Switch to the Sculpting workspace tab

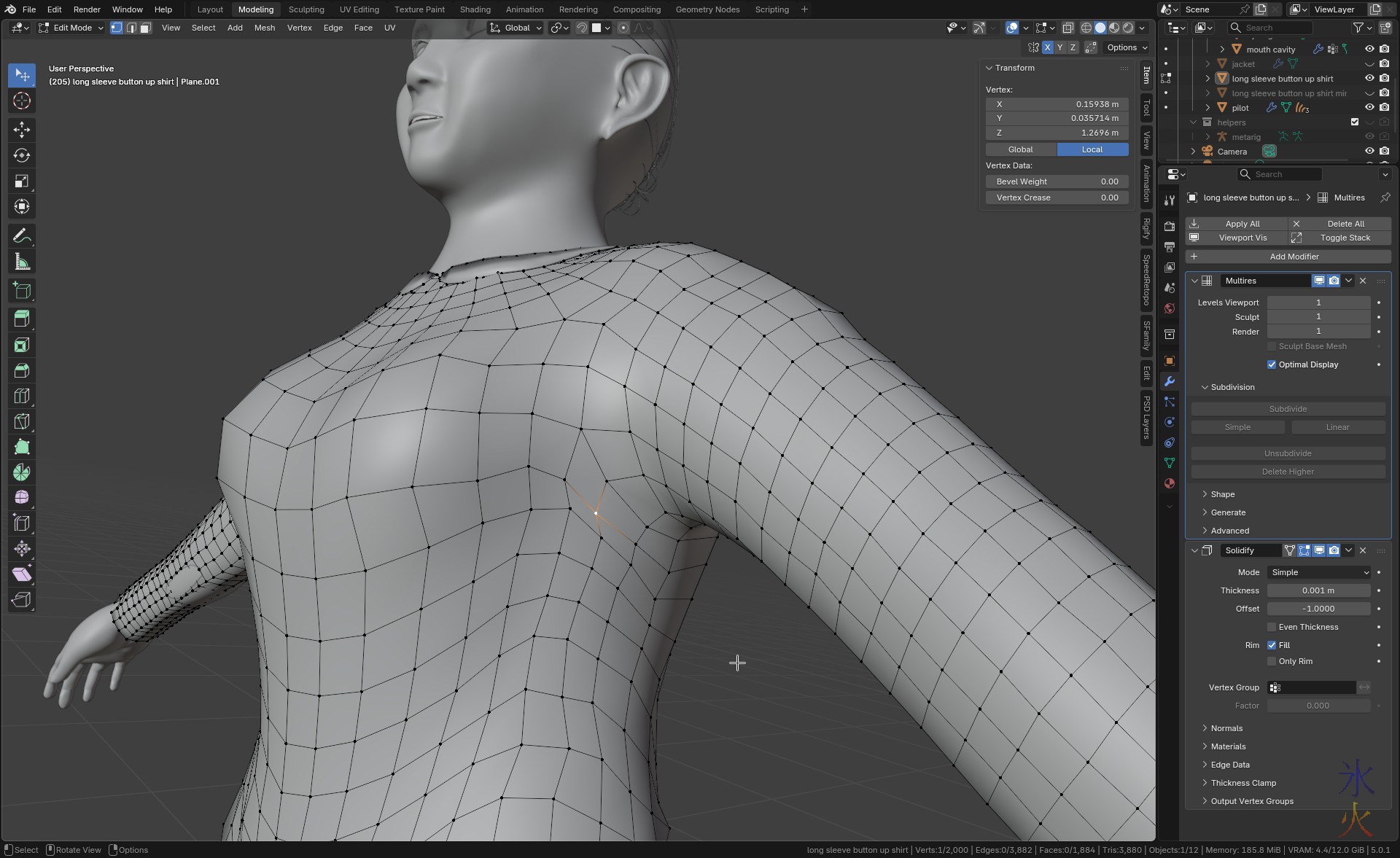coord(306,9)
